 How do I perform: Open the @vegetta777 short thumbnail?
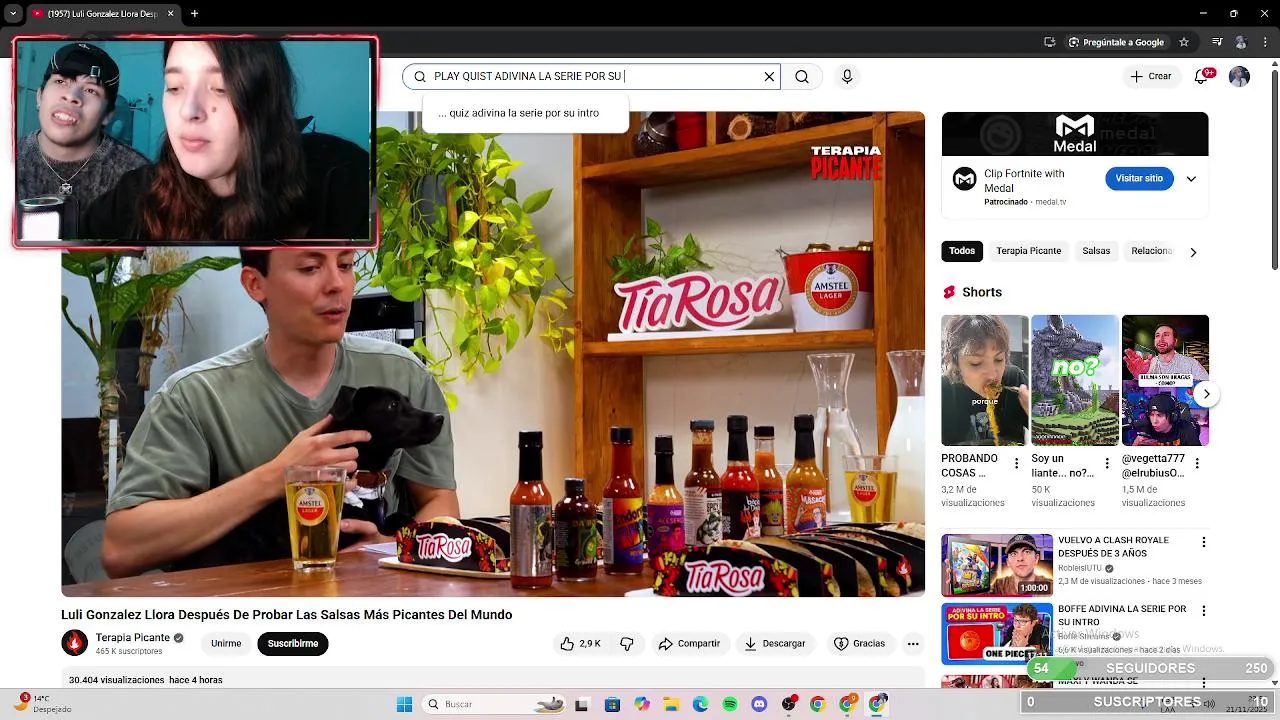click(1165, 380)
